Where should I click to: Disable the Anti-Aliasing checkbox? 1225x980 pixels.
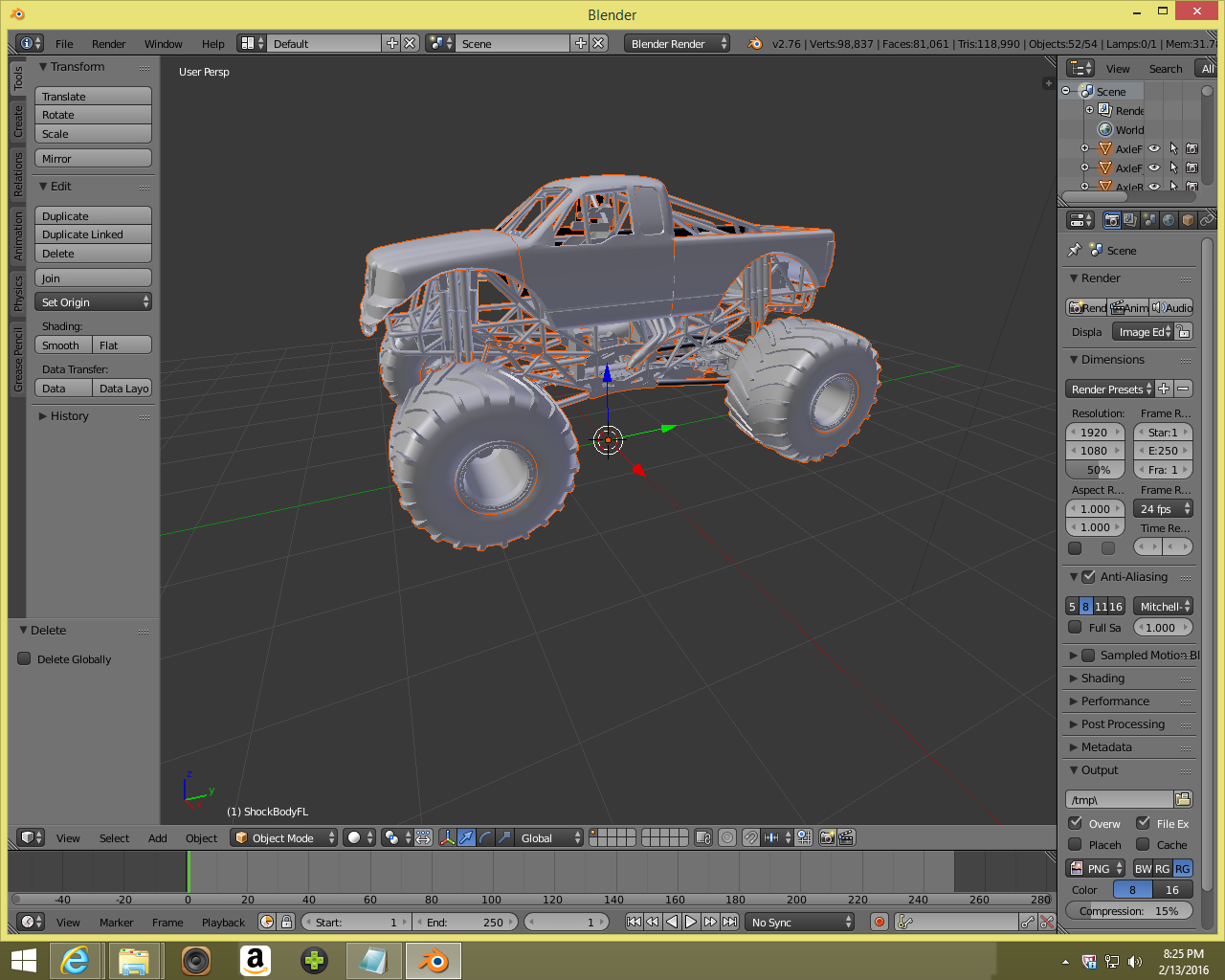tap(1088, 577)
